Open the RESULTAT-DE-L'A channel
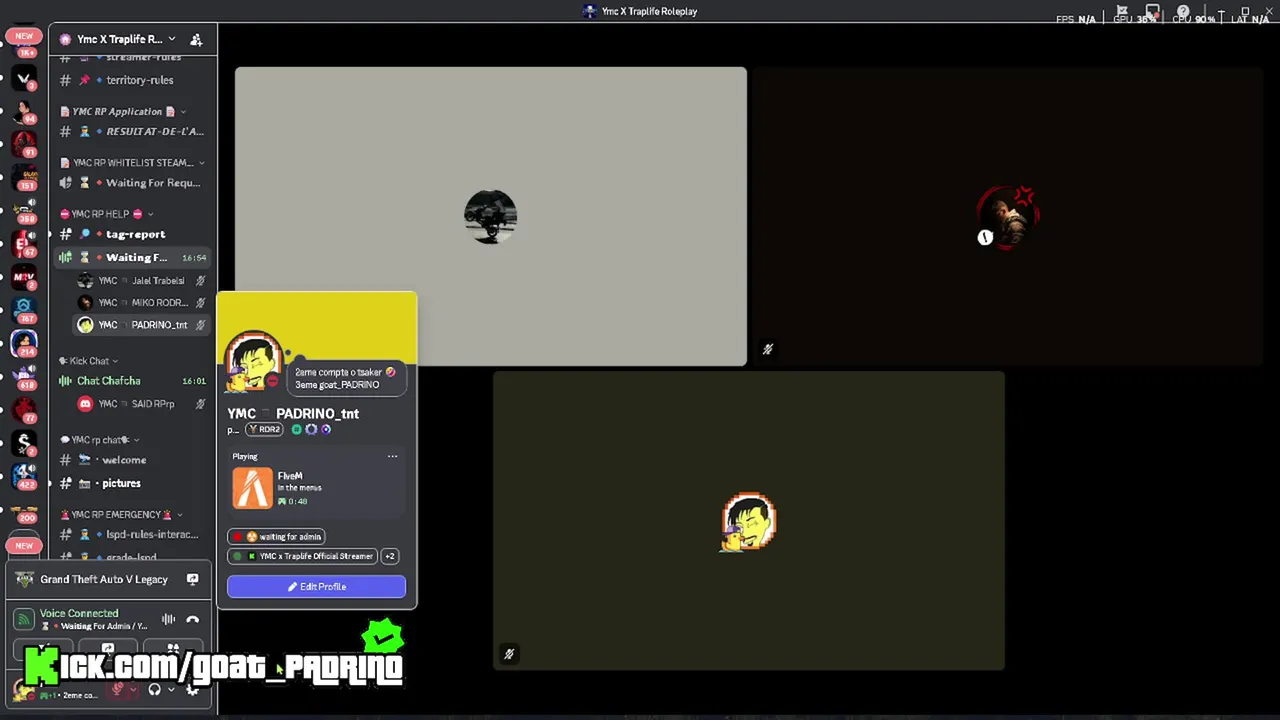The height and width of the screenshot is (720, 1280). (131, 131)
